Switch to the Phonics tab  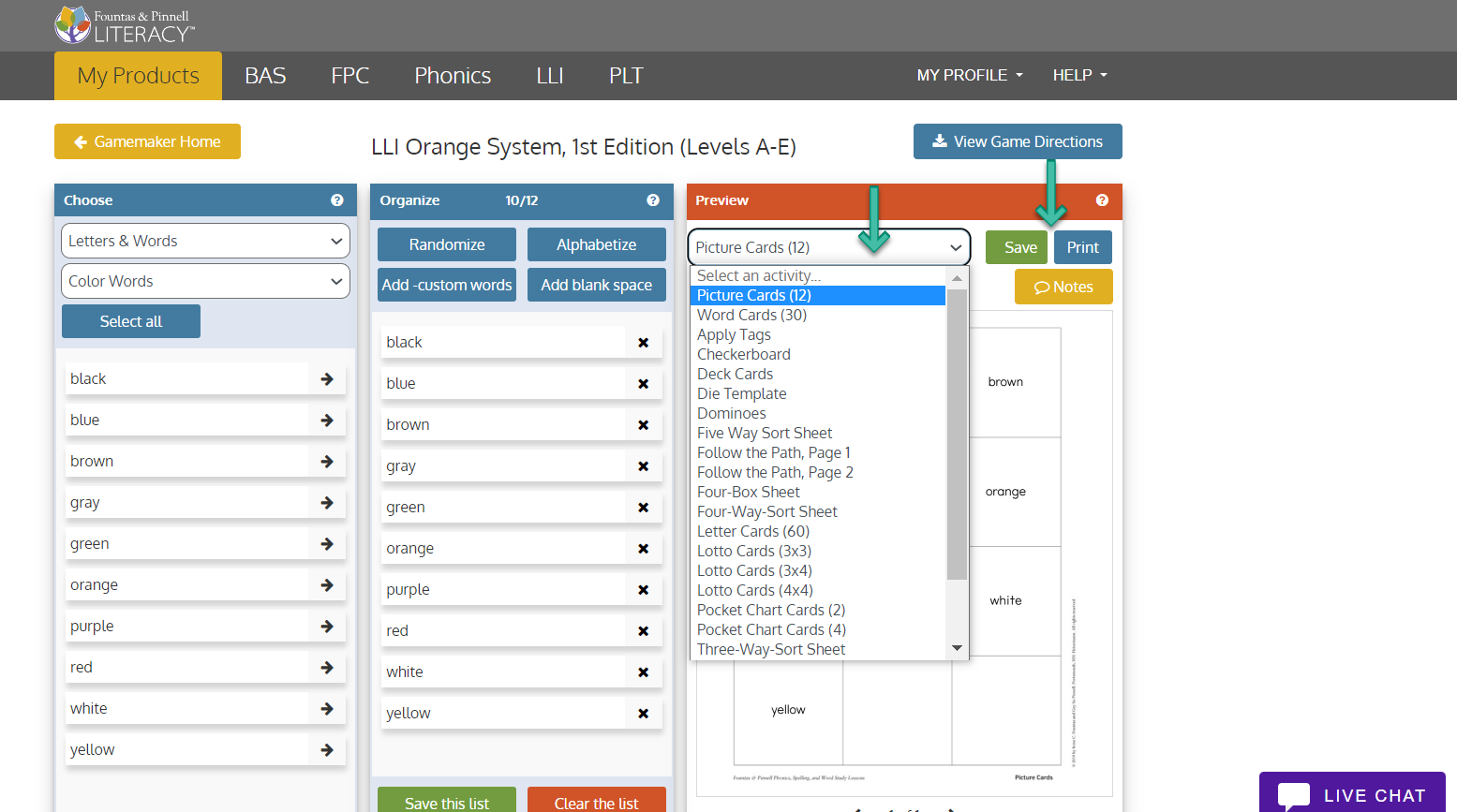(x=453, y=76)
